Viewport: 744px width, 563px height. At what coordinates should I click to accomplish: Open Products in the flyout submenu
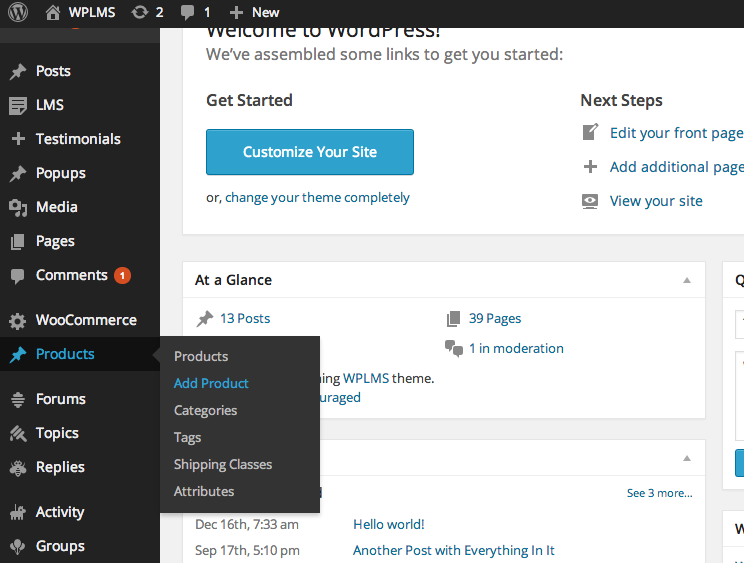click(201, 356)
